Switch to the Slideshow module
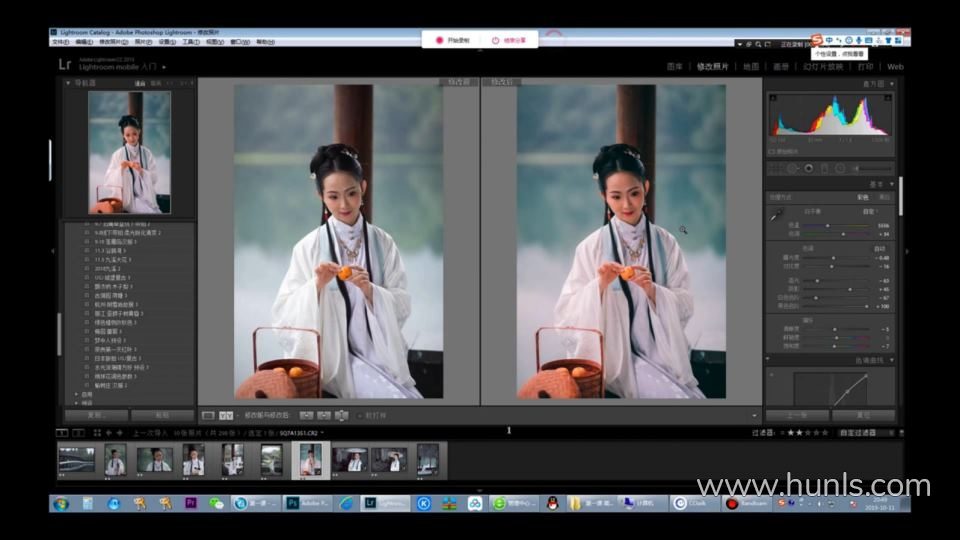 point(823,67)
